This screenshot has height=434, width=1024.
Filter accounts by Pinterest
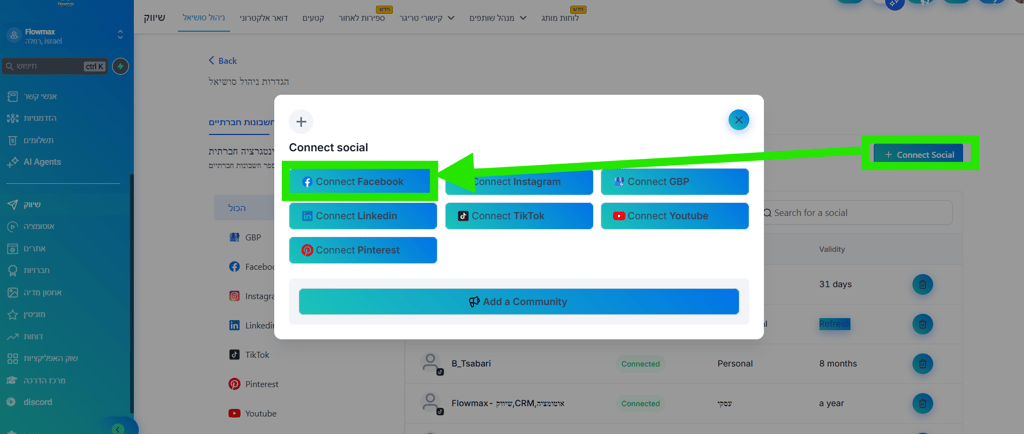[x=252, y=384]
